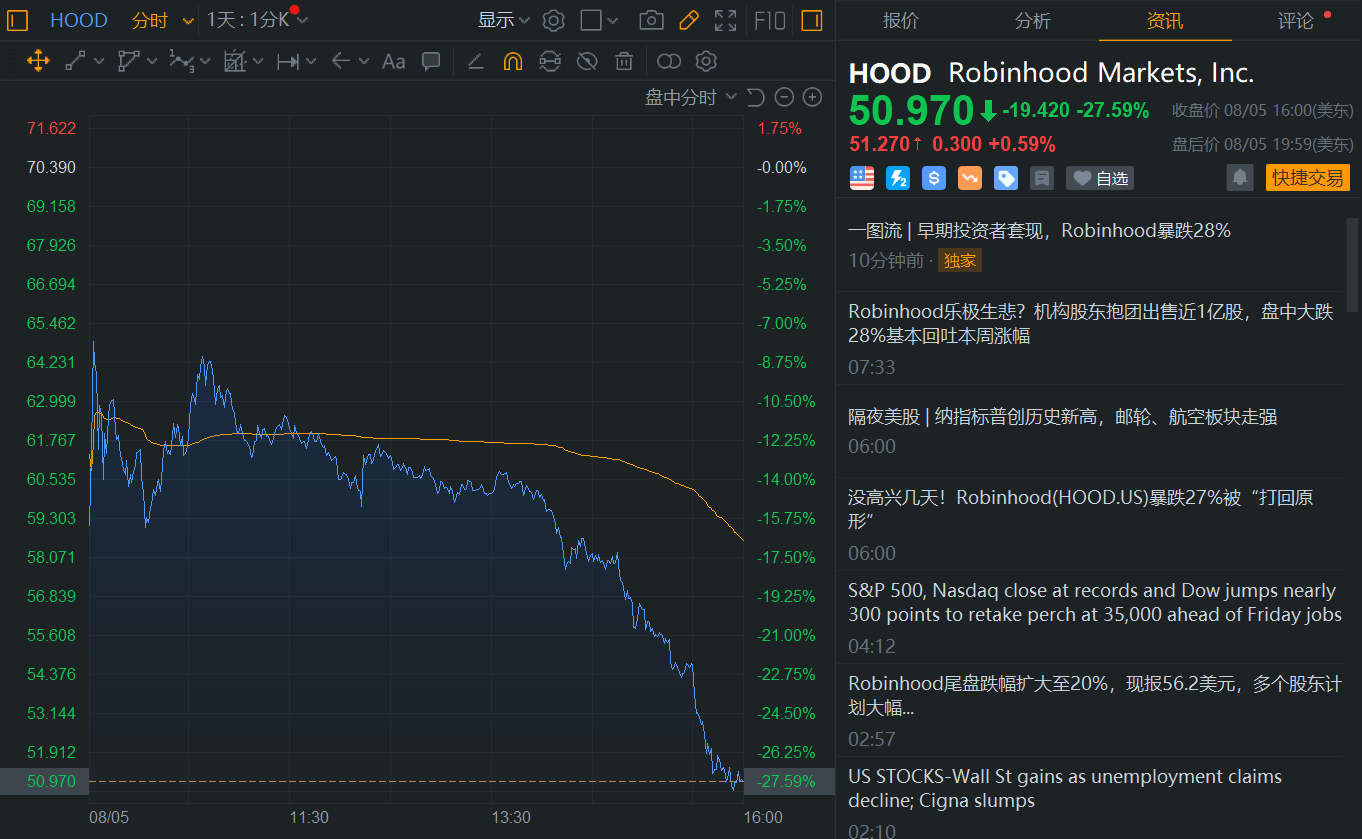Set a price alert with bell icon

(x=1240, y=178)
